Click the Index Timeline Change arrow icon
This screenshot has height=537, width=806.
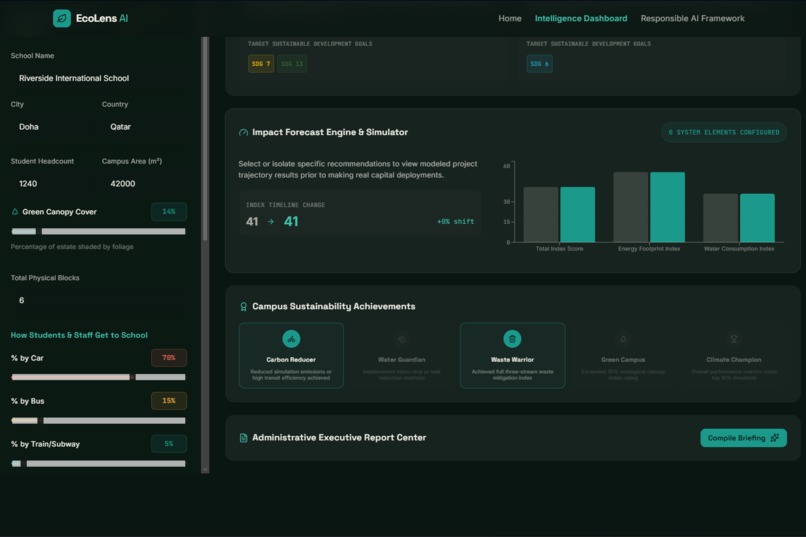pos(271,221)
